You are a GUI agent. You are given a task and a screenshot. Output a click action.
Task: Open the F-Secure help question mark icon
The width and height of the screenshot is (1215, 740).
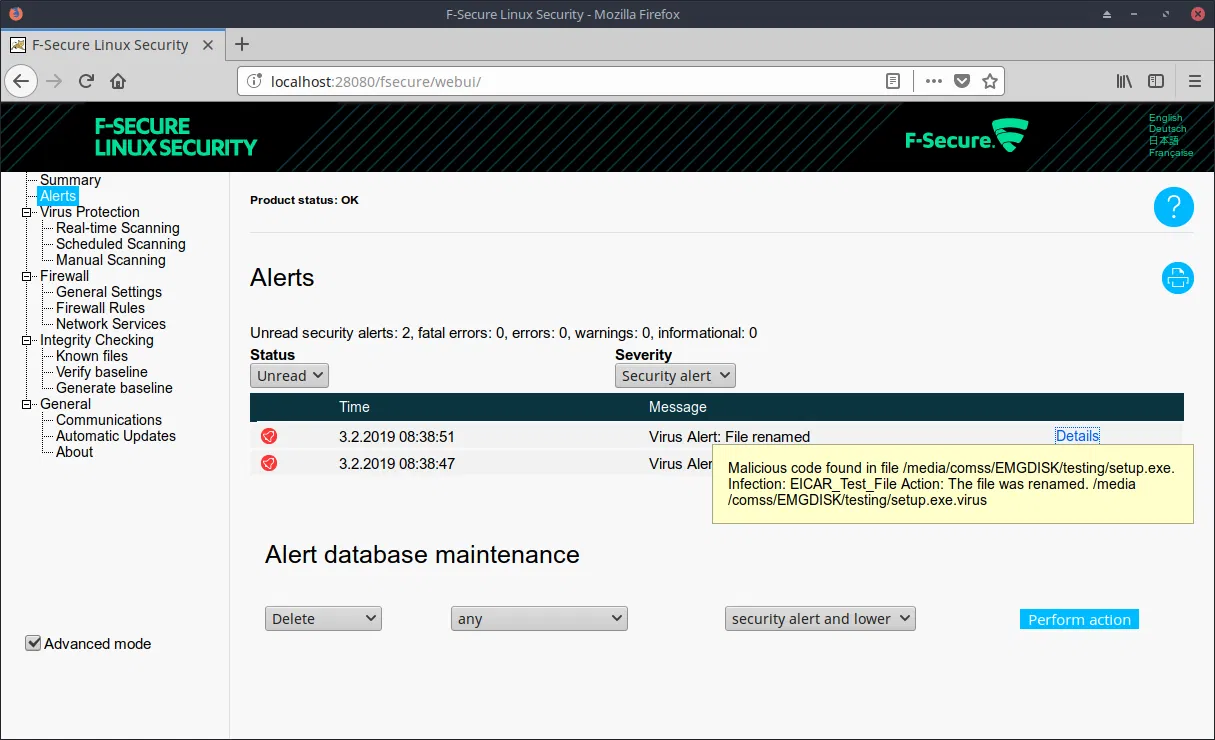(x=1174, y=207)
